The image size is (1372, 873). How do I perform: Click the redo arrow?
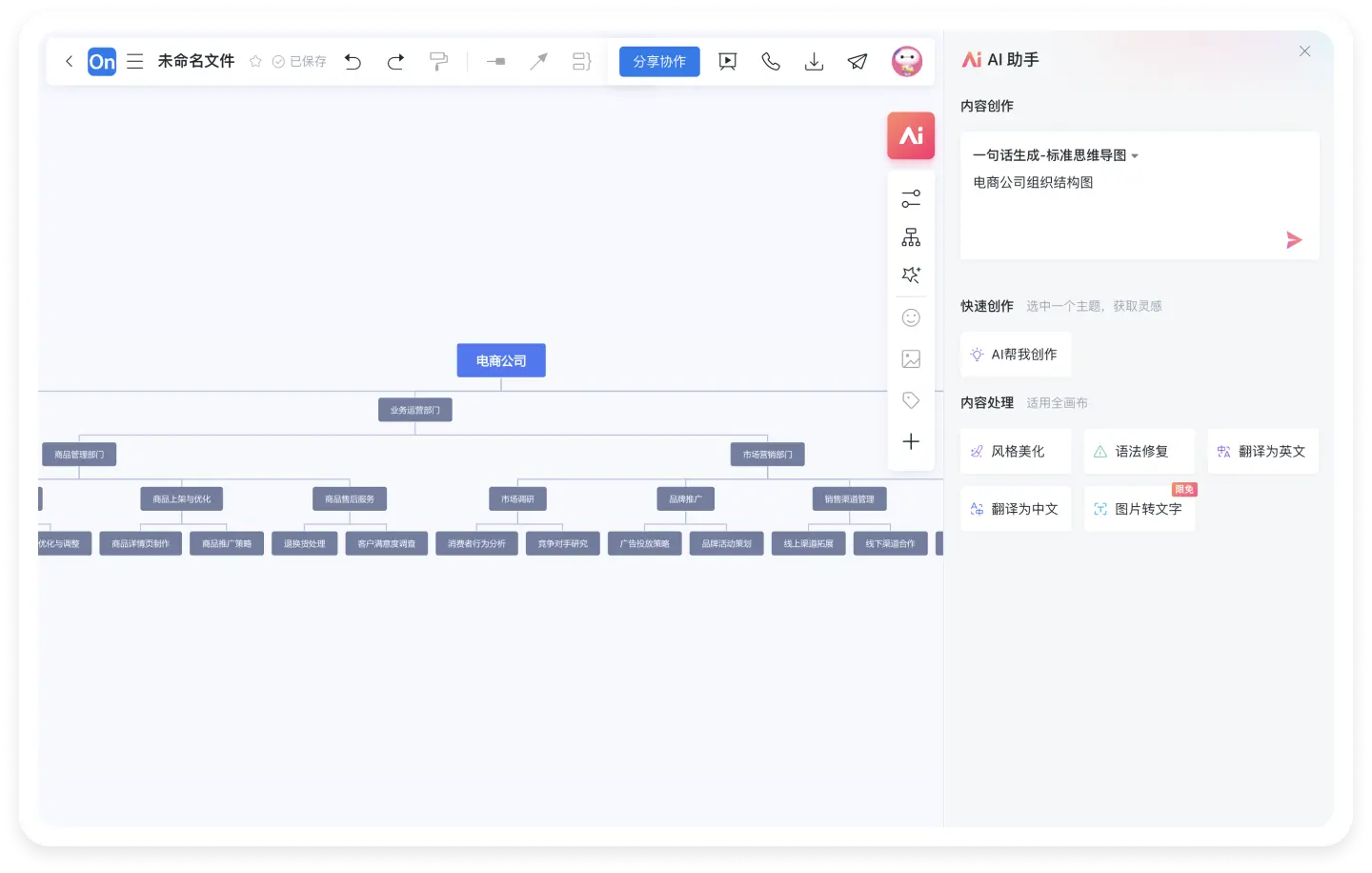(395, 61)
